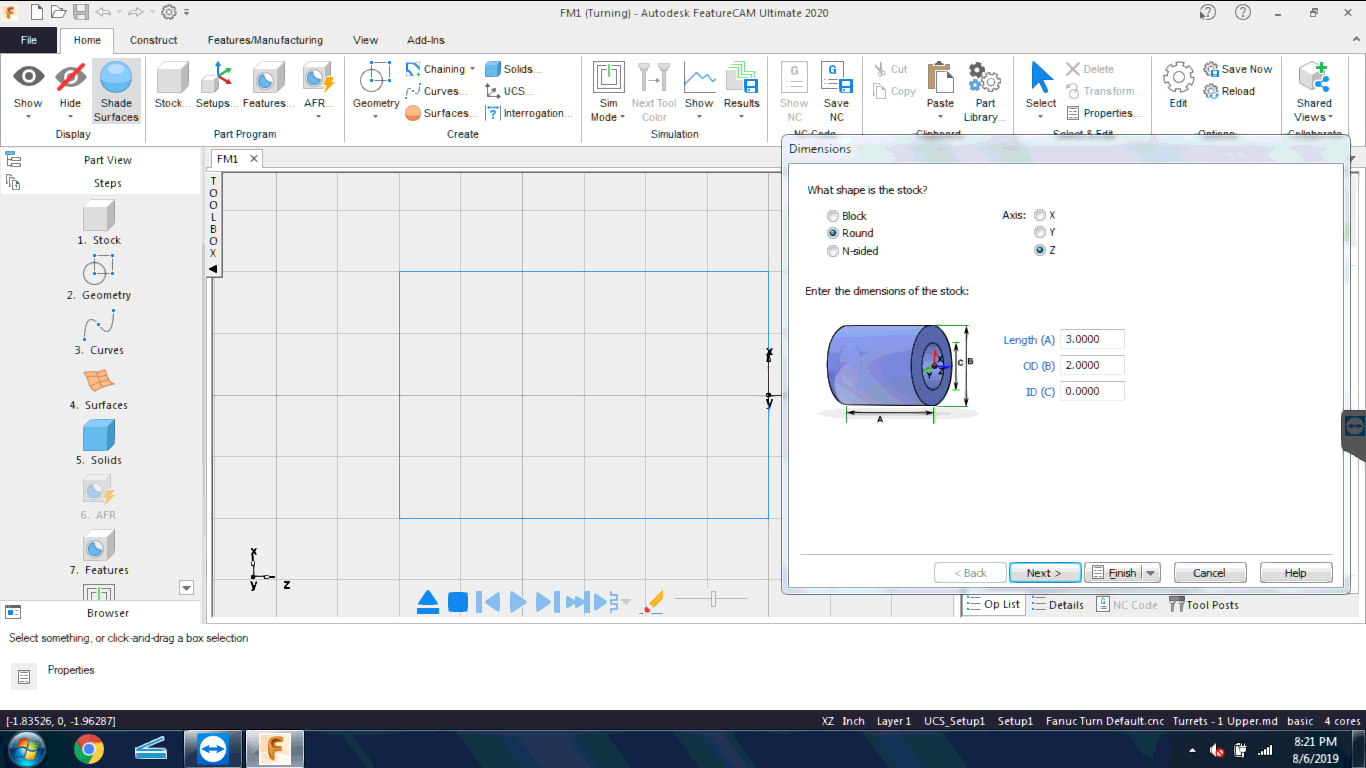Expand the Chaining dropdown

[x=472, y=69]
